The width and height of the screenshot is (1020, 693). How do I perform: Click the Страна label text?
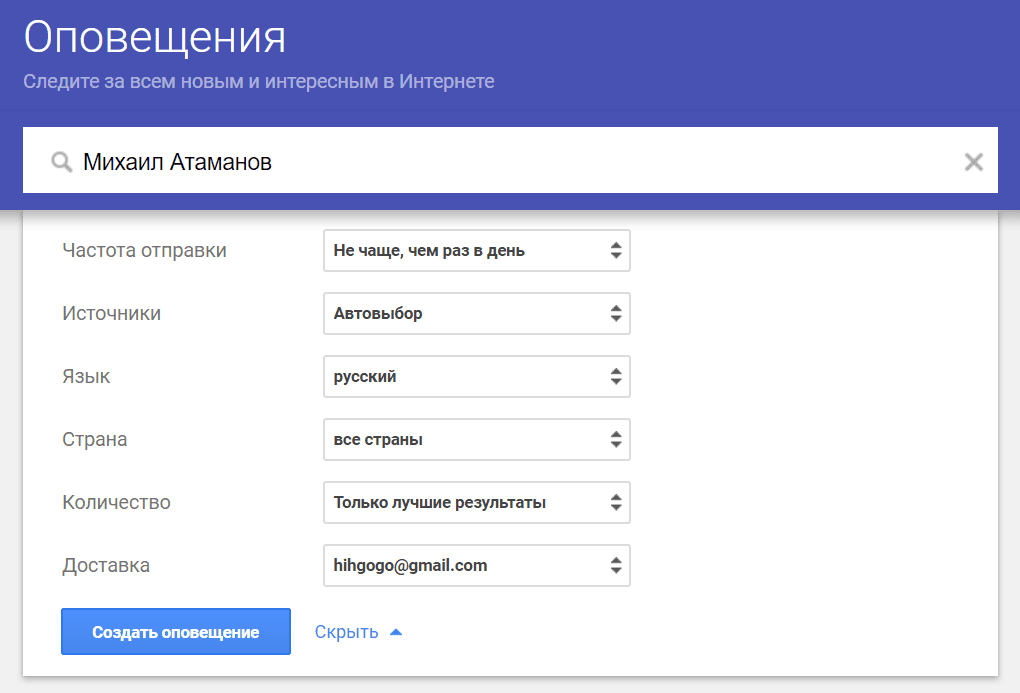tap(94, 440)
